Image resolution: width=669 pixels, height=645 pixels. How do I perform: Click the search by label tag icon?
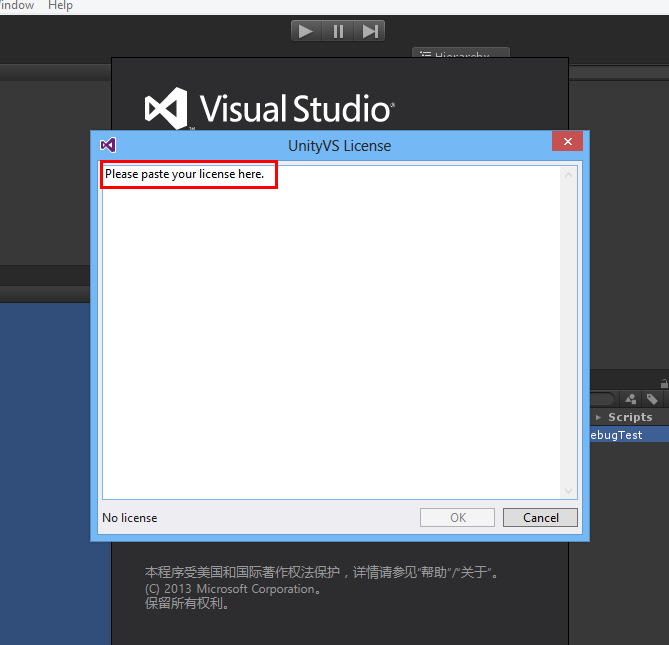coord(652,399)
